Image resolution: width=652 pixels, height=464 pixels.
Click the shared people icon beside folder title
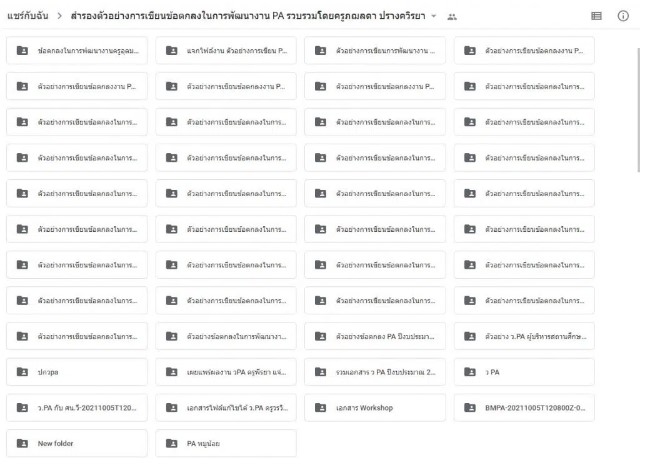[452, 17]
